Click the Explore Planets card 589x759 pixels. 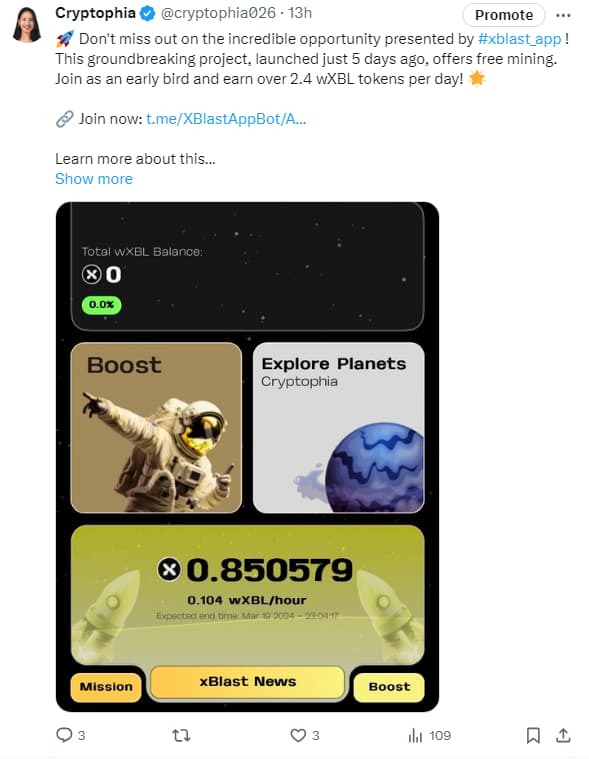339,427
